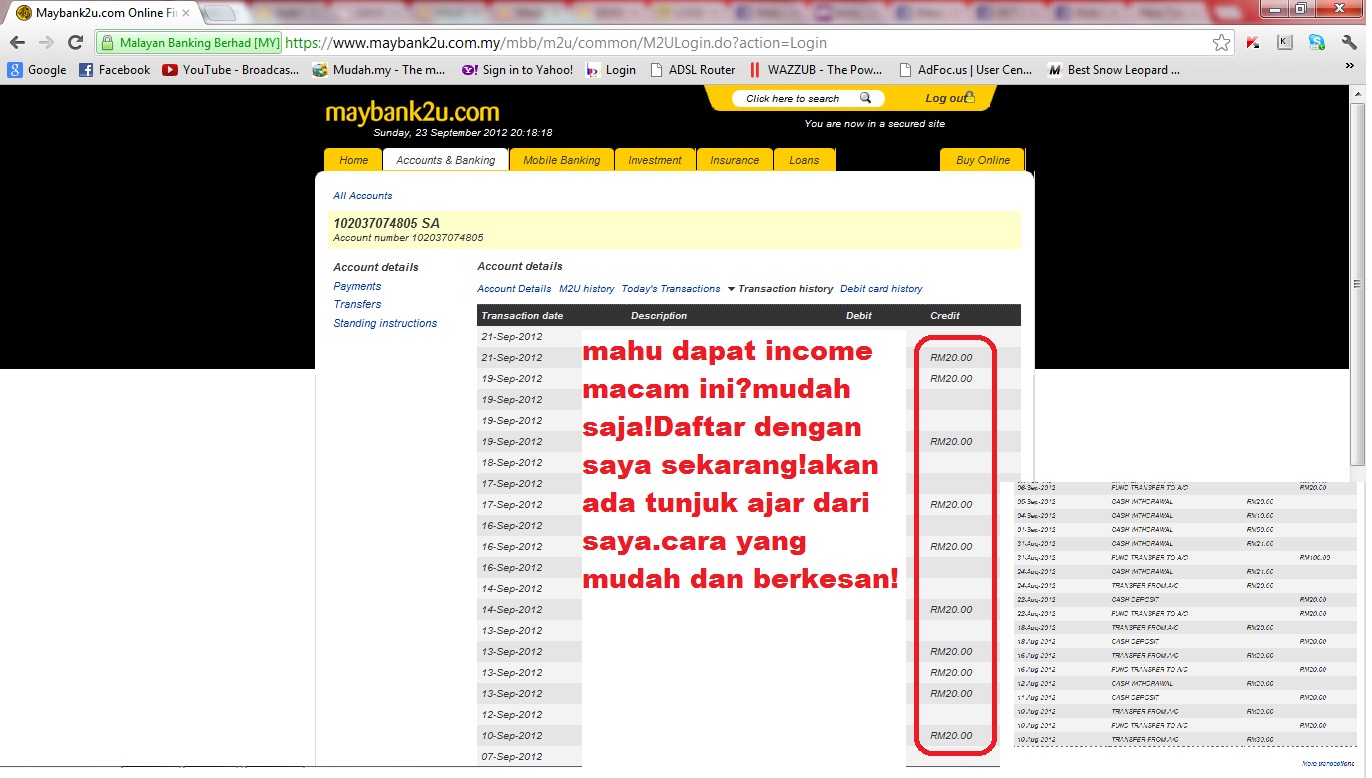View Debit card history
Screen dimensions: 1372x778
(x=881, y=289)
